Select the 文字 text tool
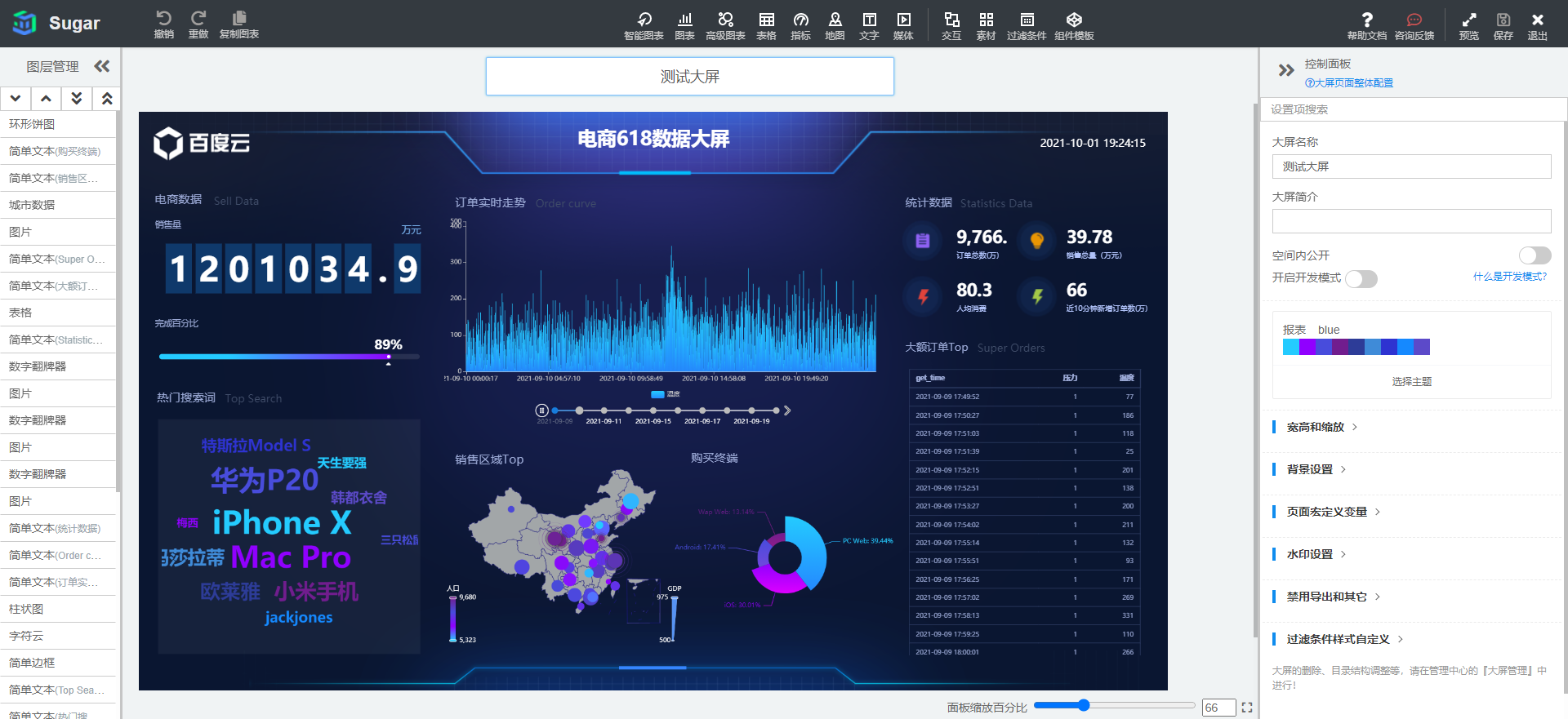The image size is (1568, 719). coord(869,25)
